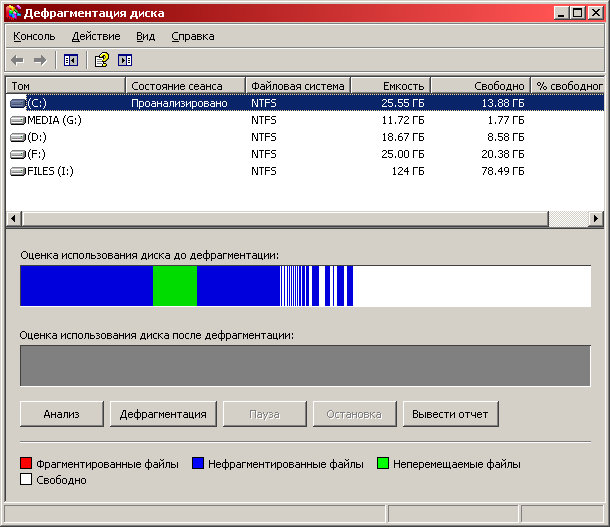Image resolution: width=610 pixels, height=527 pixels.
Task: Open the Консоль menu
Action: 34,36
